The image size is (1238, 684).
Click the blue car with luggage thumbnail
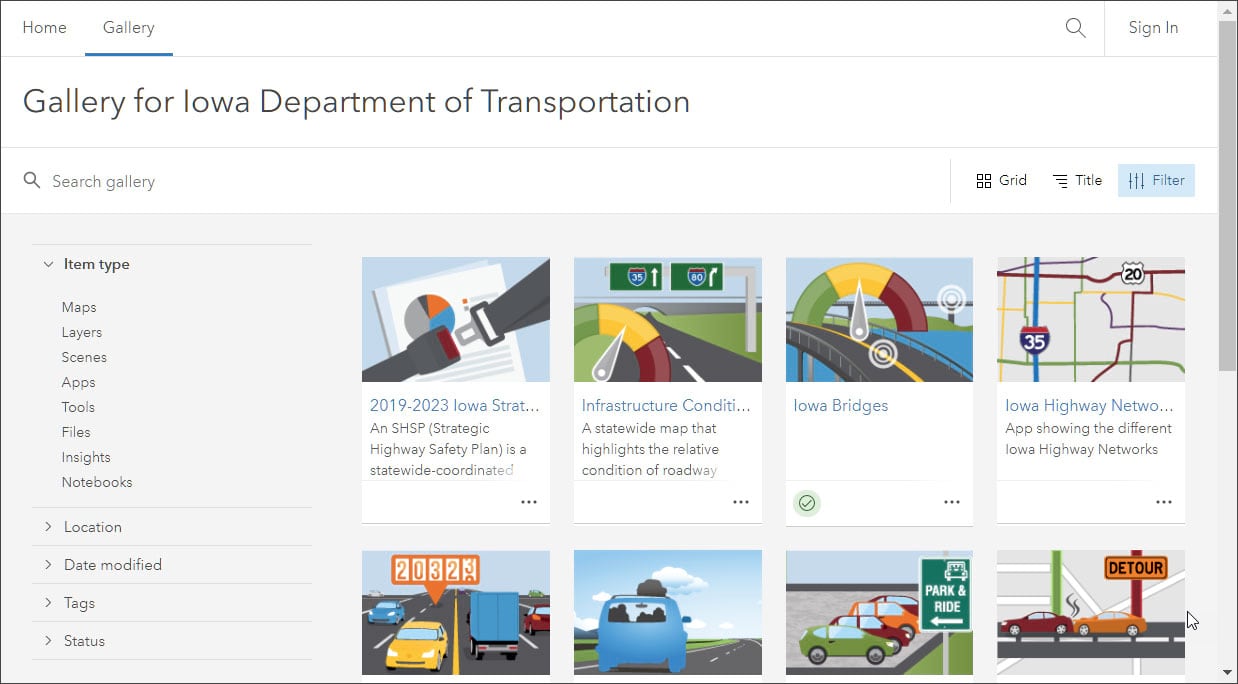[668, 612]
